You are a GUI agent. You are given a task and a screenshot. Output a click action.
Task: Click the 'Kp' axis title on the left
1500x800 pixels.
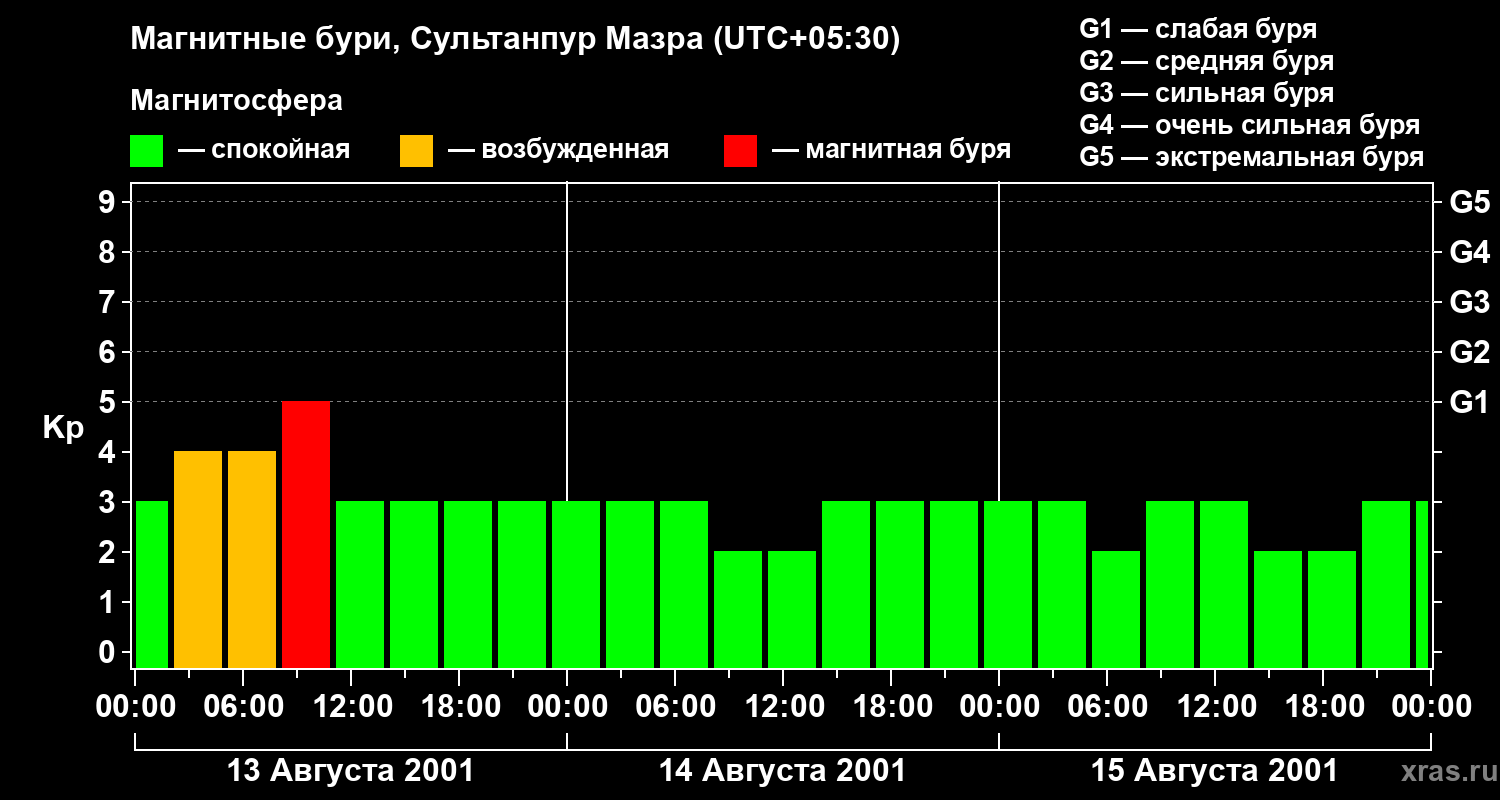click(63, 428)
